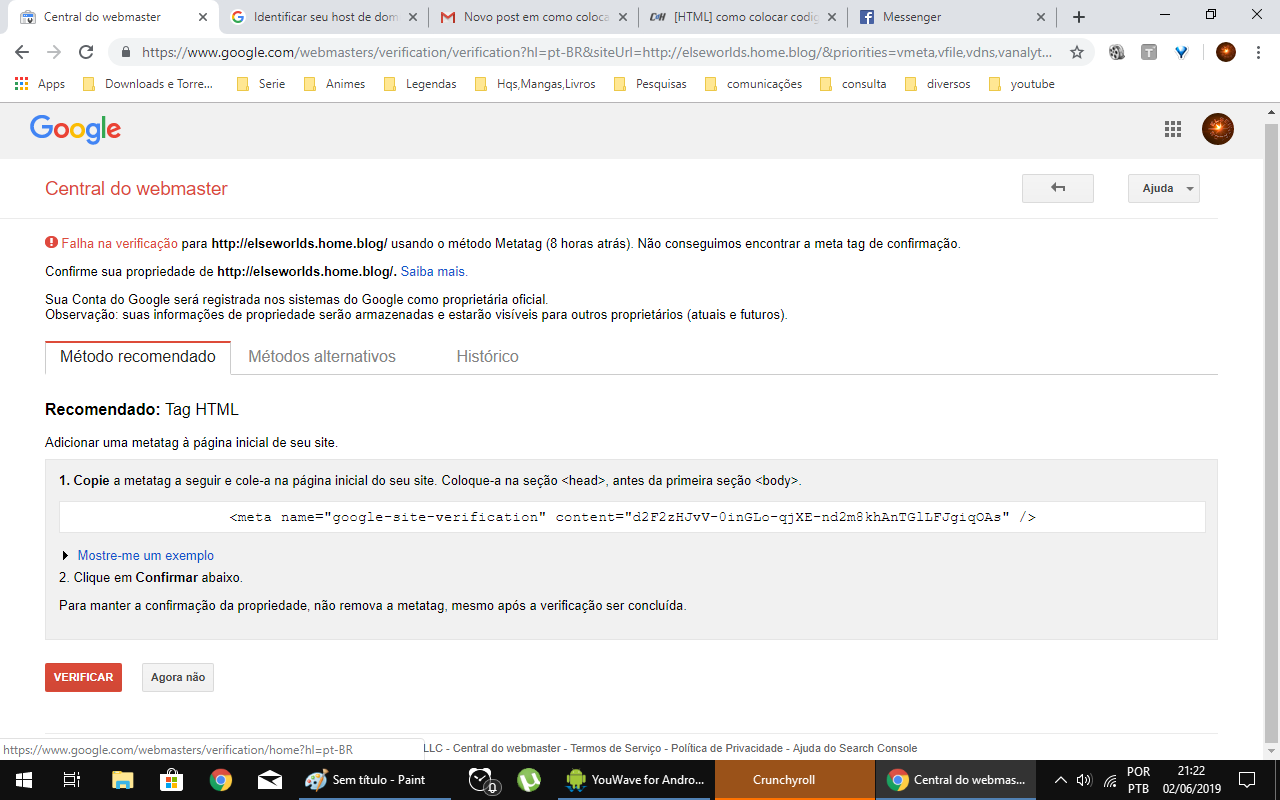Open the Ajuda dropdown
The image size is (1280, 800).
click(x=1164, y=188)
